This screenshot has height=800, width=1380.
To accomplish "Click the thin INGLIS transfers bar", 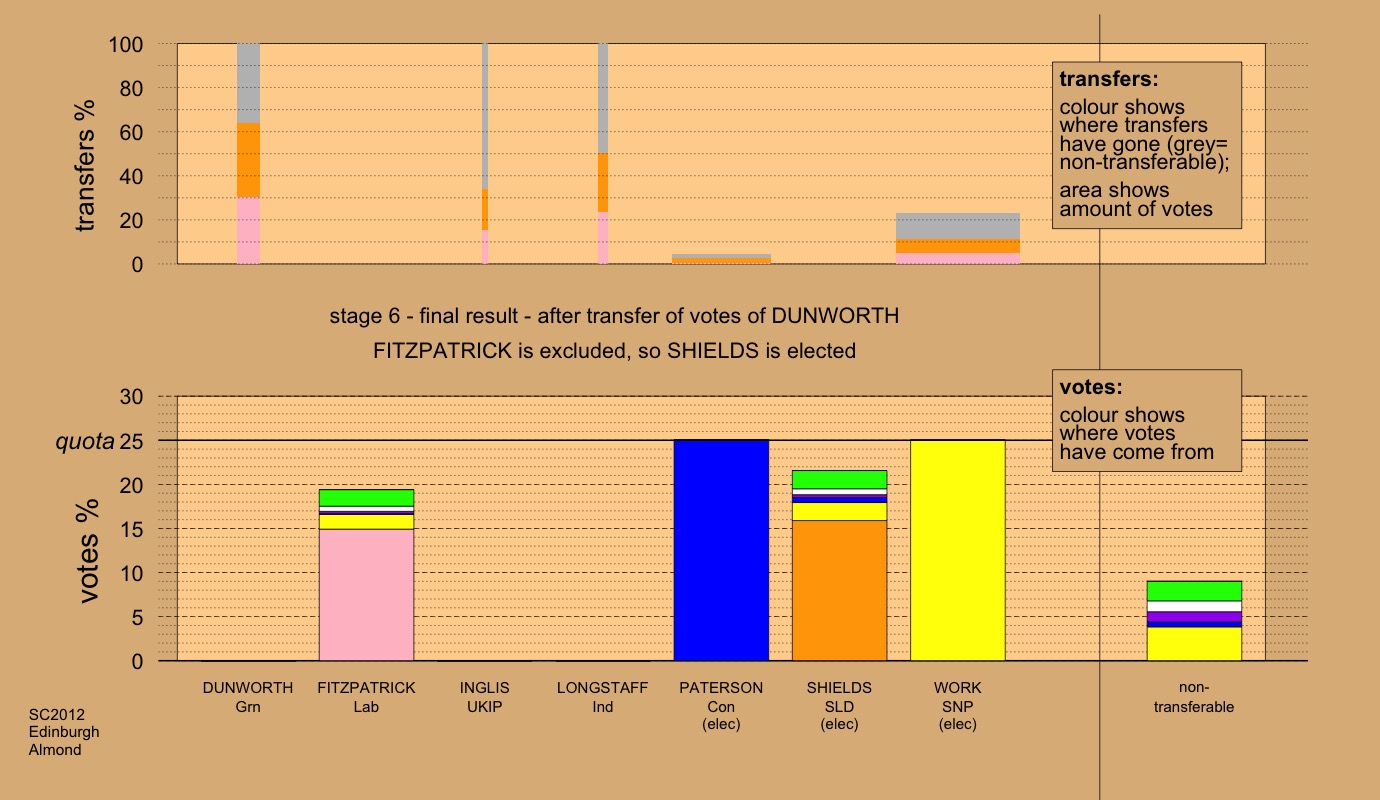I will [485, 150].
